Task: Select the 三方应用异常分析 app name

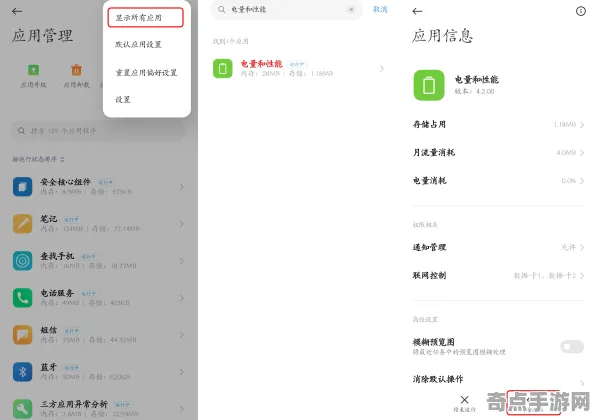Action: pyautogui.click(x=74, y=404)
